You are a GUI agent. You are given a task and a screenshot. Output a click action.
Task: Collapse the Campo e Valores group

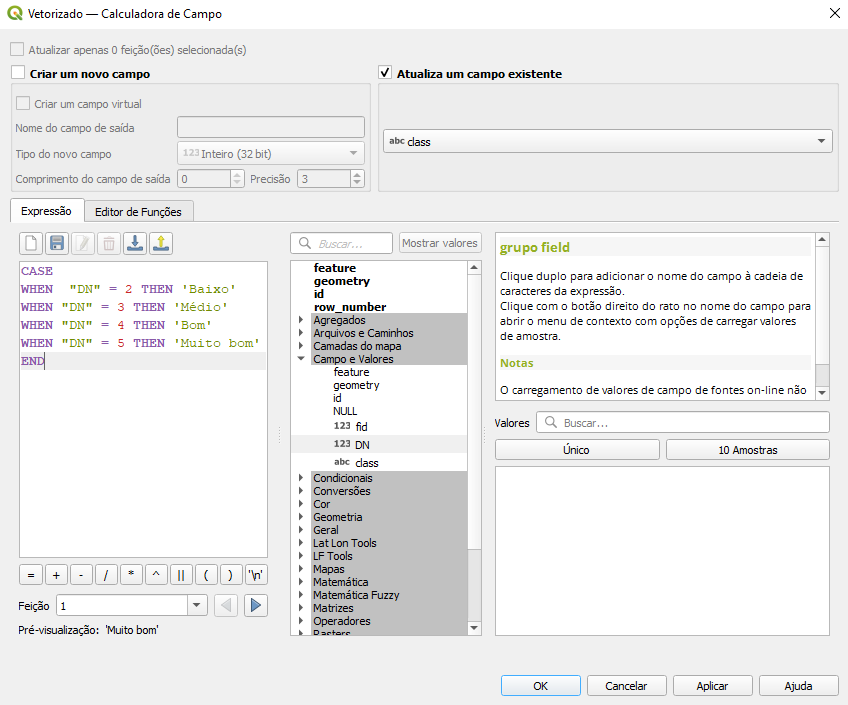point(301,358)
